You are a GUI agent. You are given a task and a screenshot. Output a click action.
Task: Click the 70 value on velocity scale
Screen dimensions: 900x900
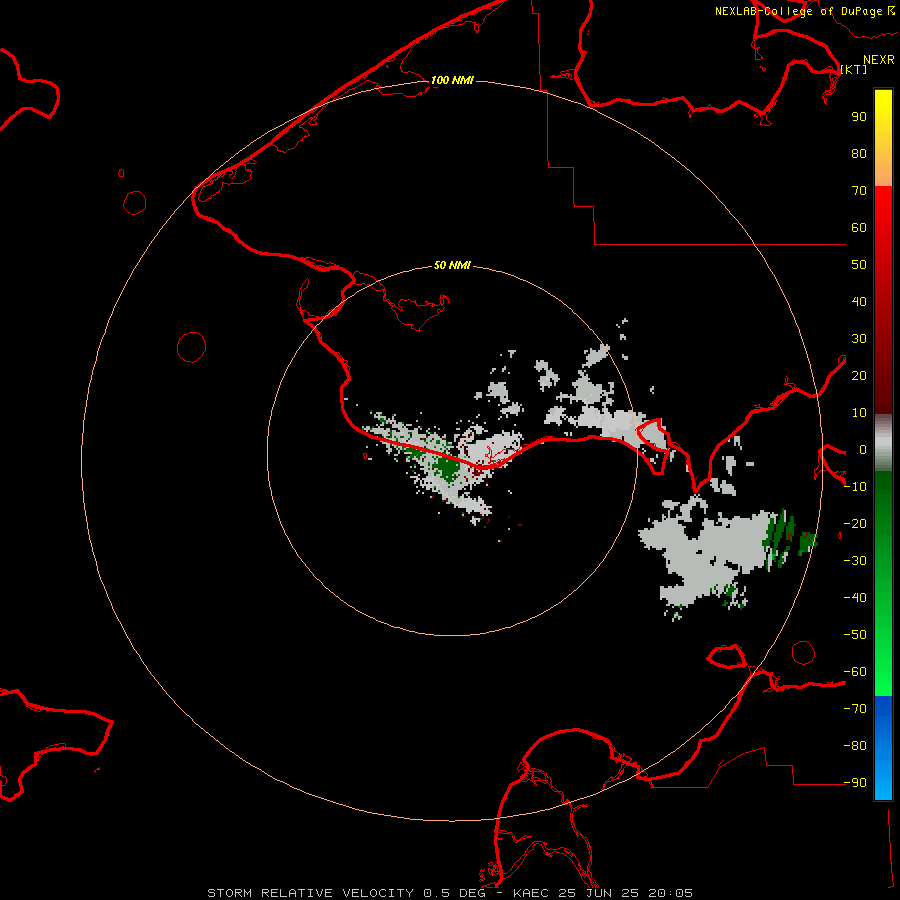pos(859,191)
